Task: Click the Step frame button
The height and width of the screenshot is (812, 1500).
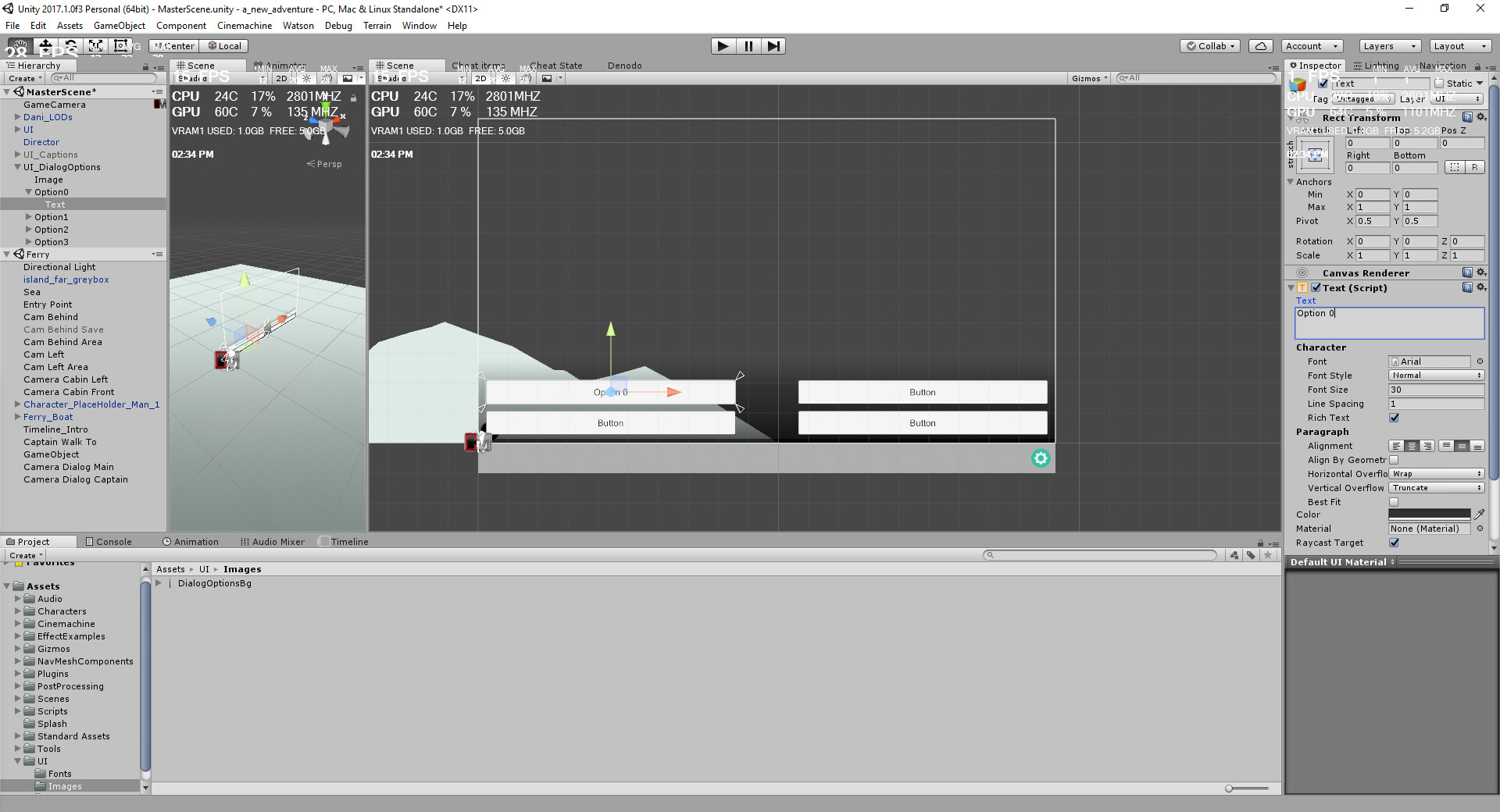Action: click(773, 46)
